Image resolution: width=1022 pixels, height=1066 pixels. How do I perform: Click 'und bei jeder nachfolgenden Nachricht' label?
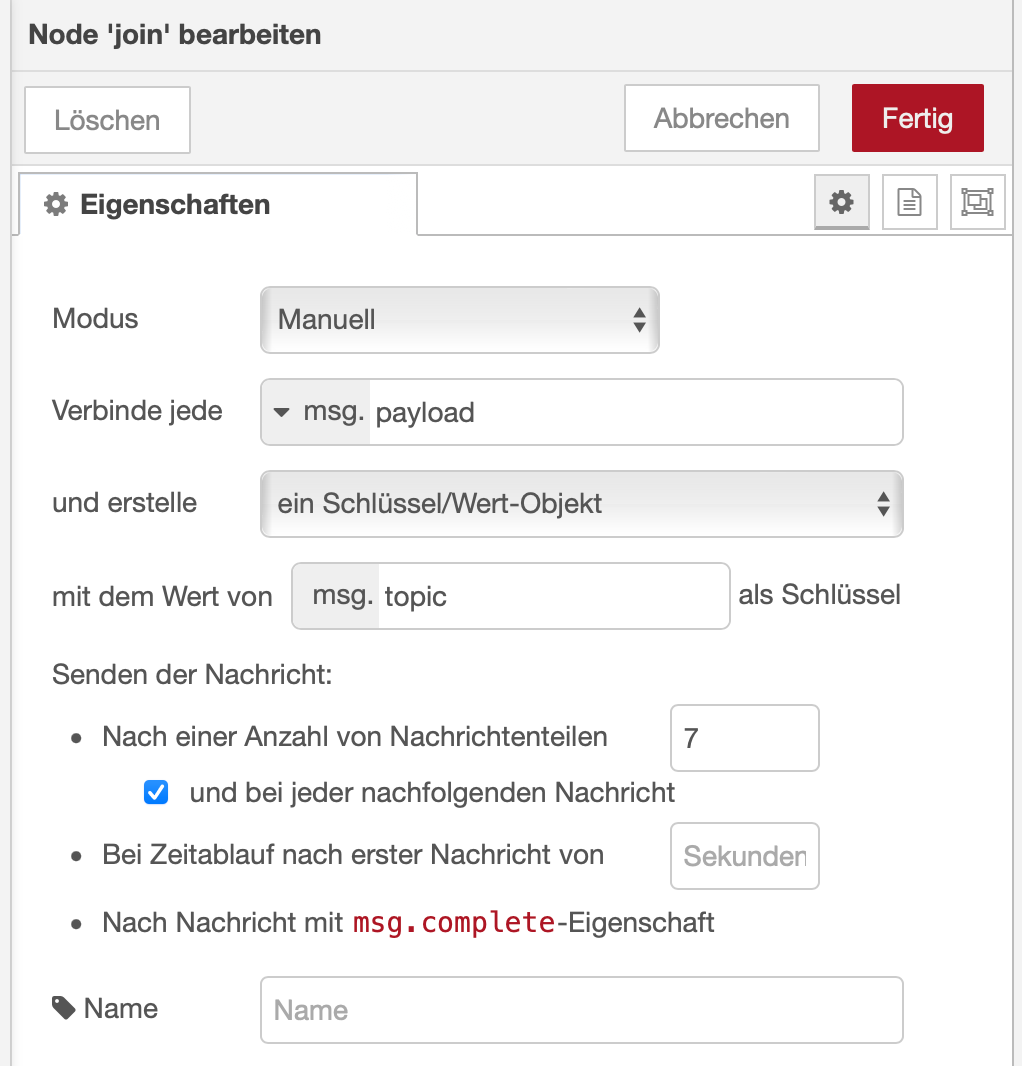coord(432,793)
